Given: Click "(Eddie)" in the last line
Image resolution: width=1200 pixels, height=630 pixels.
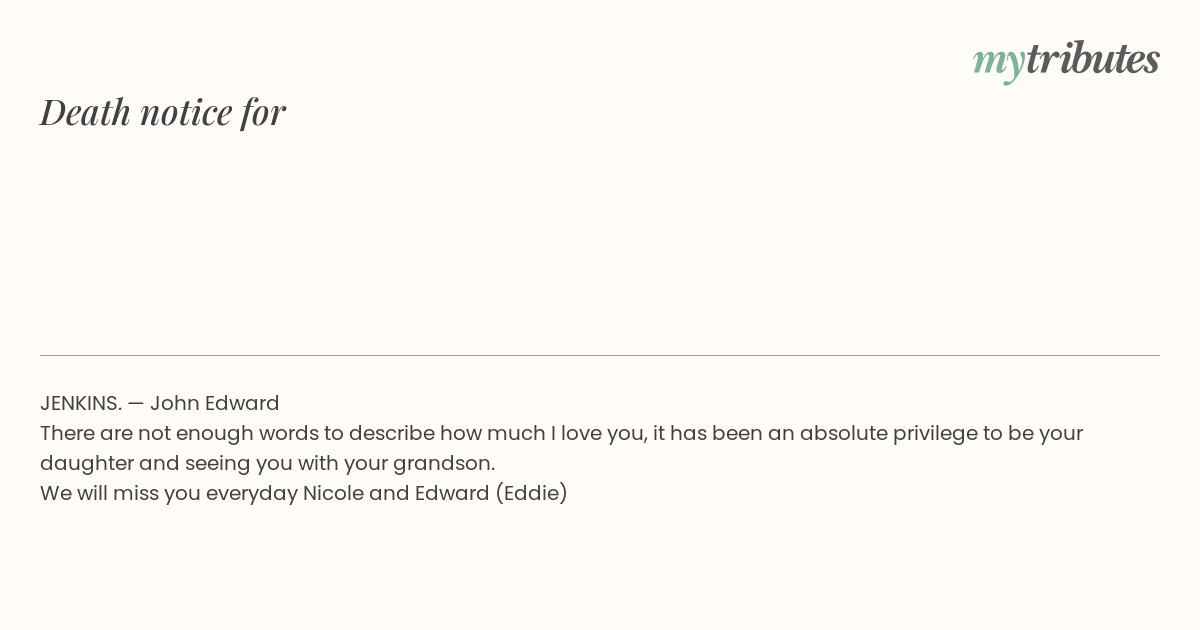Looking at the screenshot, I should point(531,493).
